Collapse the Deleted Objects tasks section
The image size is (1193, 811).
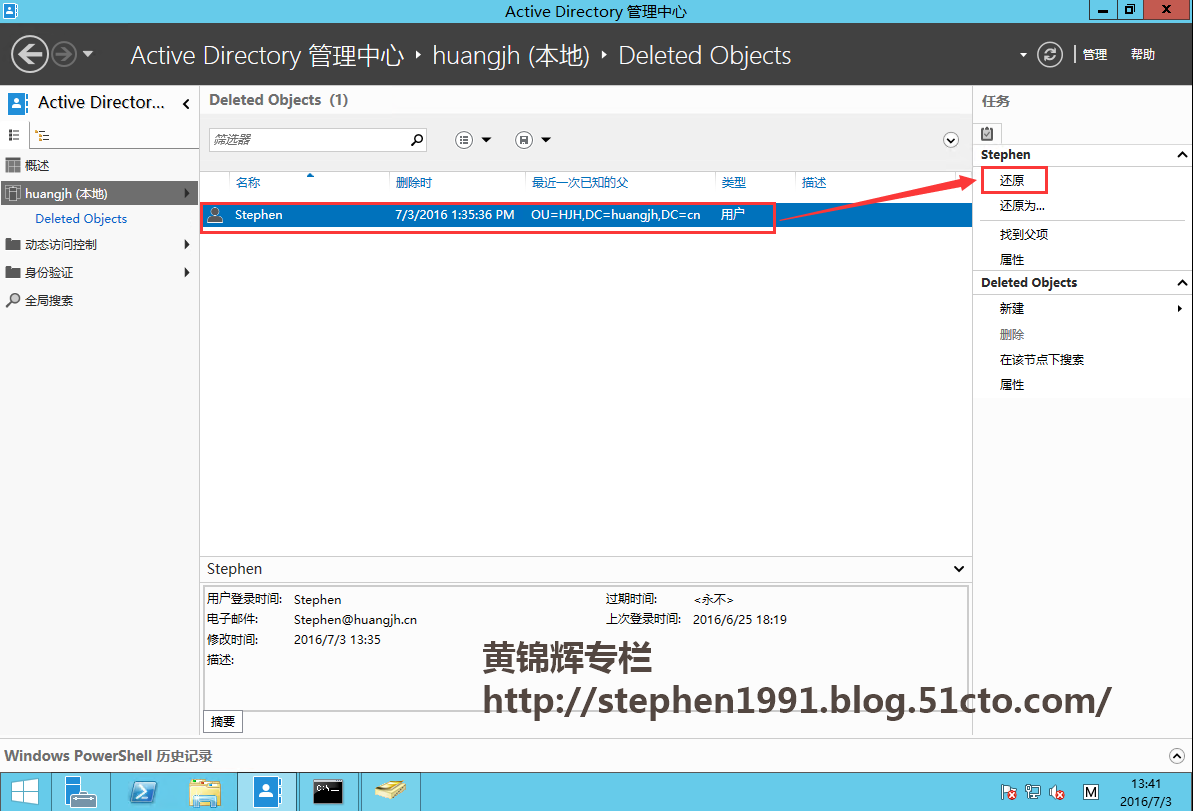coord(1182,282)
